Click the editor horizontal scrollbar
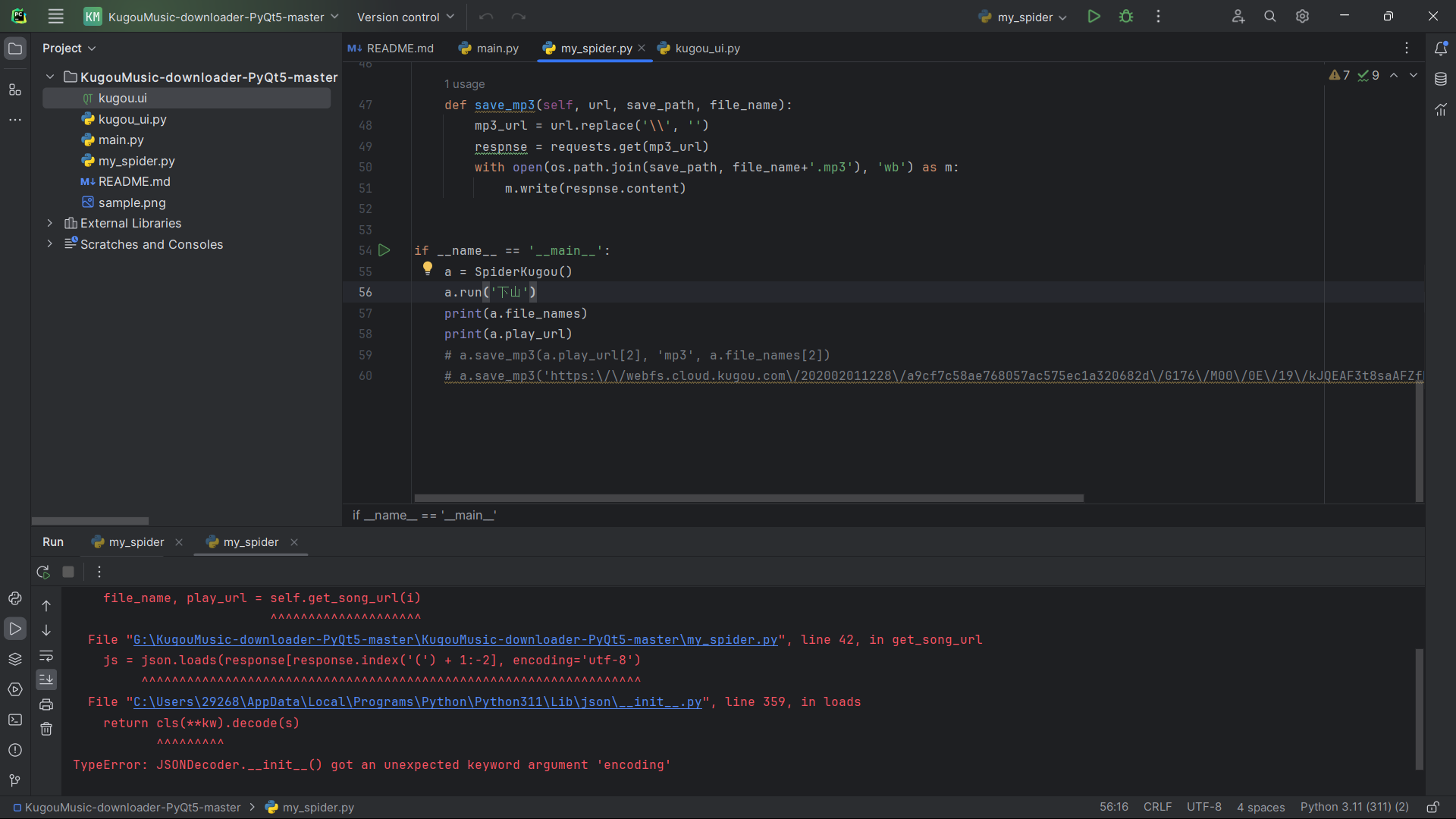Image resolution: width=1456 pixels, height=819 pixels. (x=748, y=498)
